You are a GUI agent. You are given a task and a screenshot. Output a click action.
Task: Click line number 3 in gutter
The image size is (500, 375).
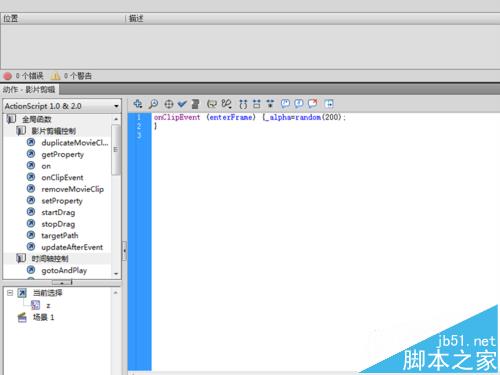click(139, 135)
